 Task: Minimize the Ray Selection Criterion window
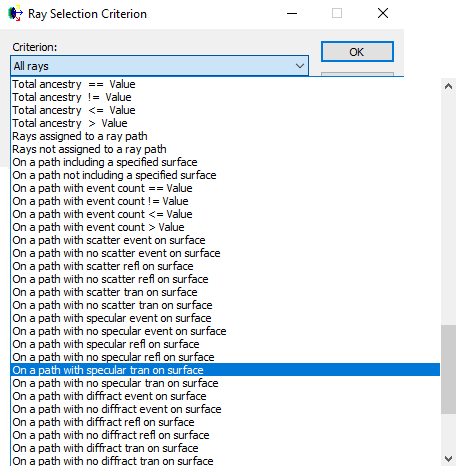tap(292, 14)
